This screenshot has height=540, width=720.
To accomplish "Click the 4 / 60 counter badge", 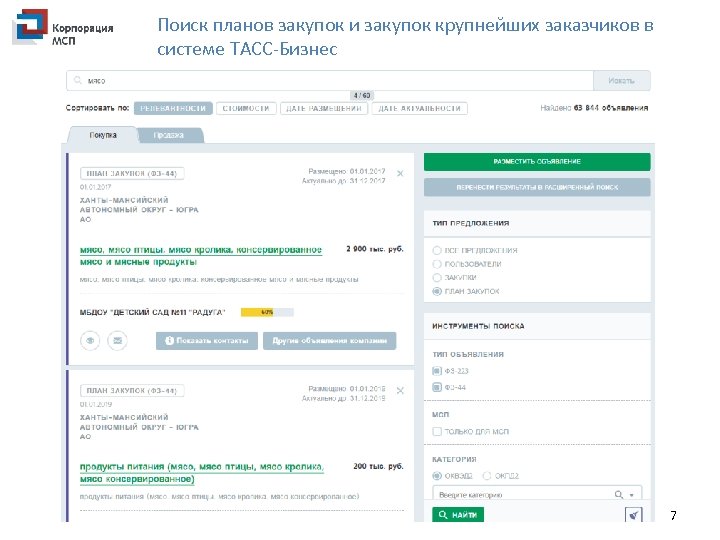I will coord(362,96).
